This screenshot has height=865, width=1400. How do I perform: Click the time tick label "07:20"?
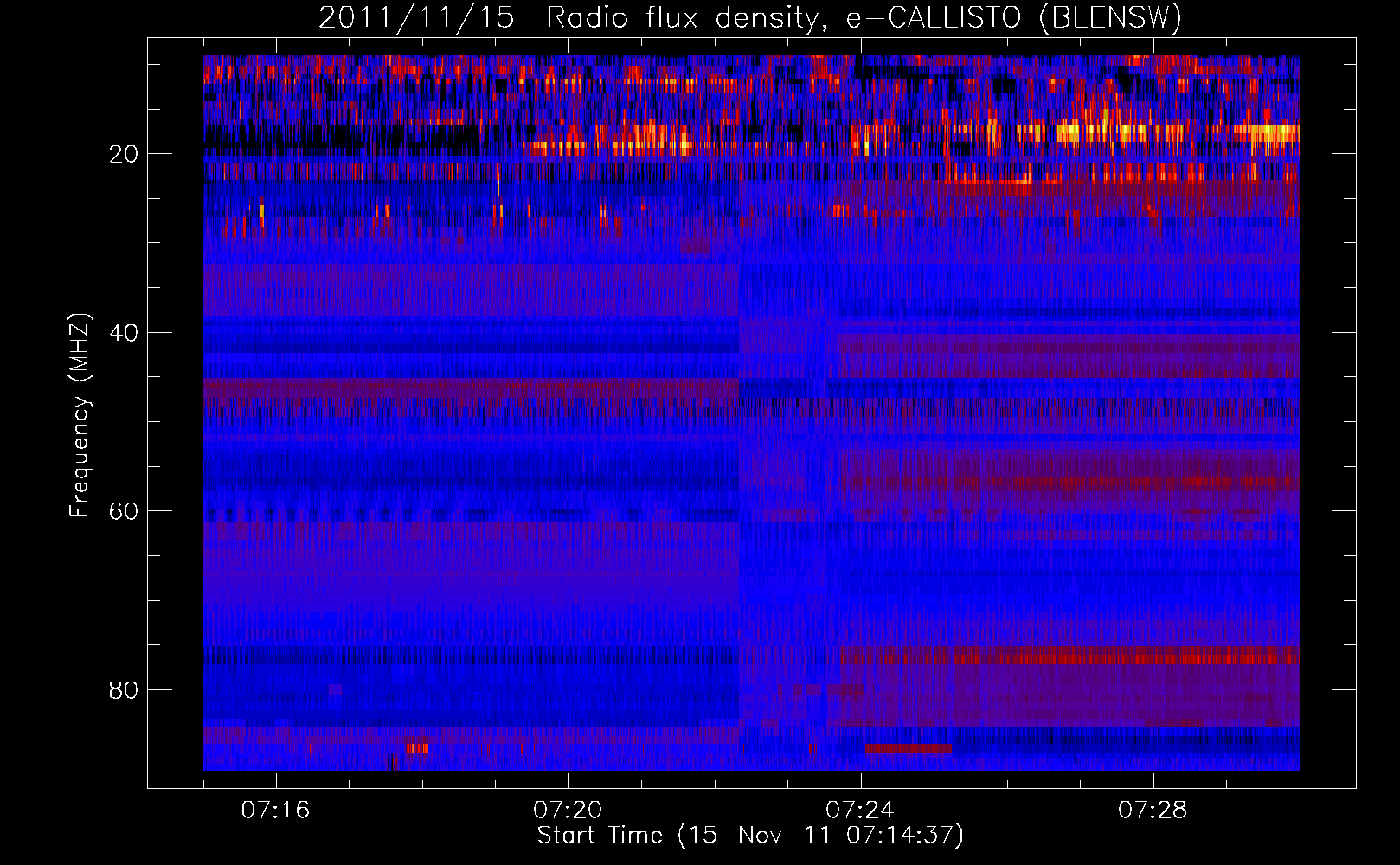point(568,811)
